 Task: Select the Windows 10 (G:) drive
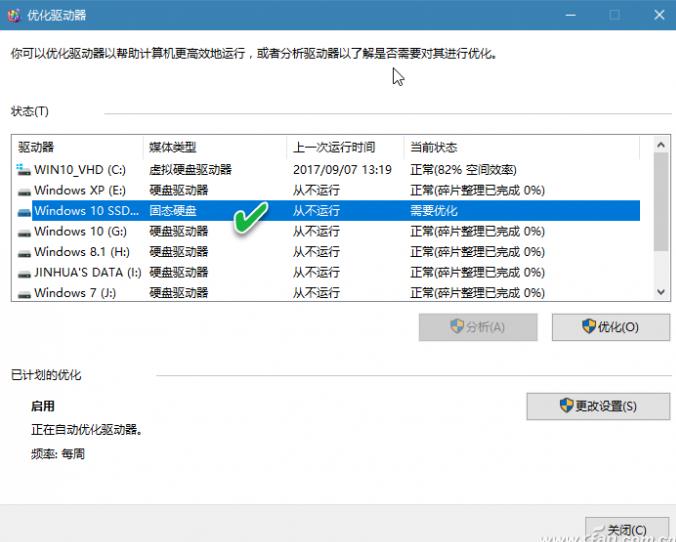pos(328,231)
